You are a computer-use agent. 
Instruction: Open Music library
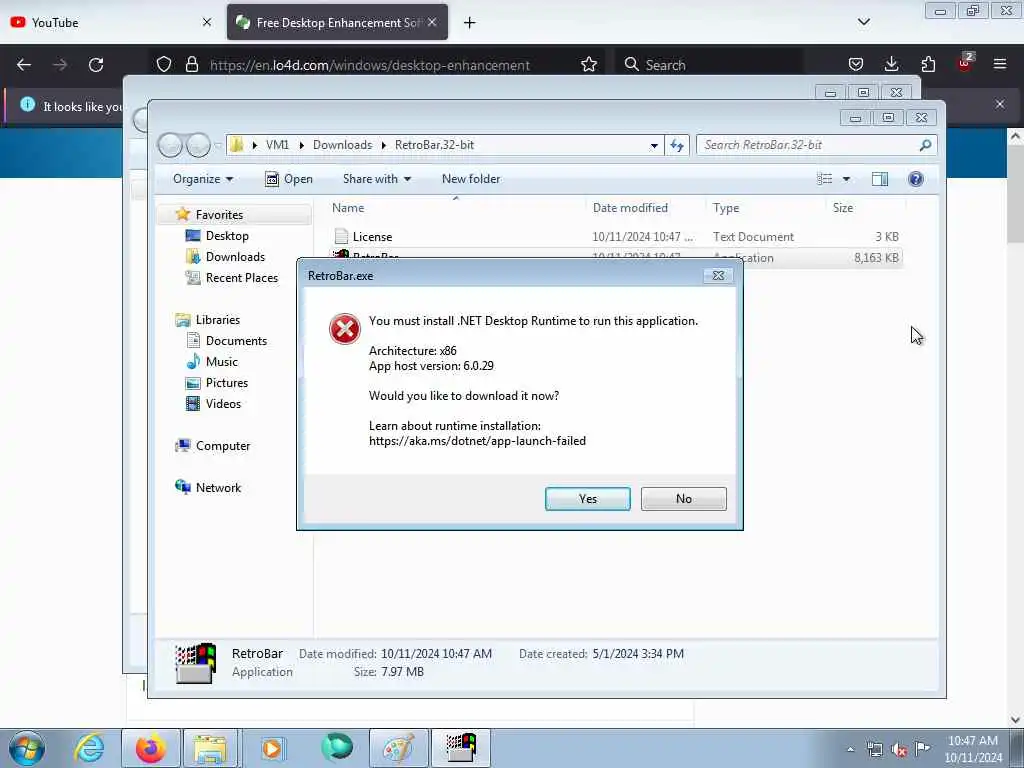pos(221,362)
